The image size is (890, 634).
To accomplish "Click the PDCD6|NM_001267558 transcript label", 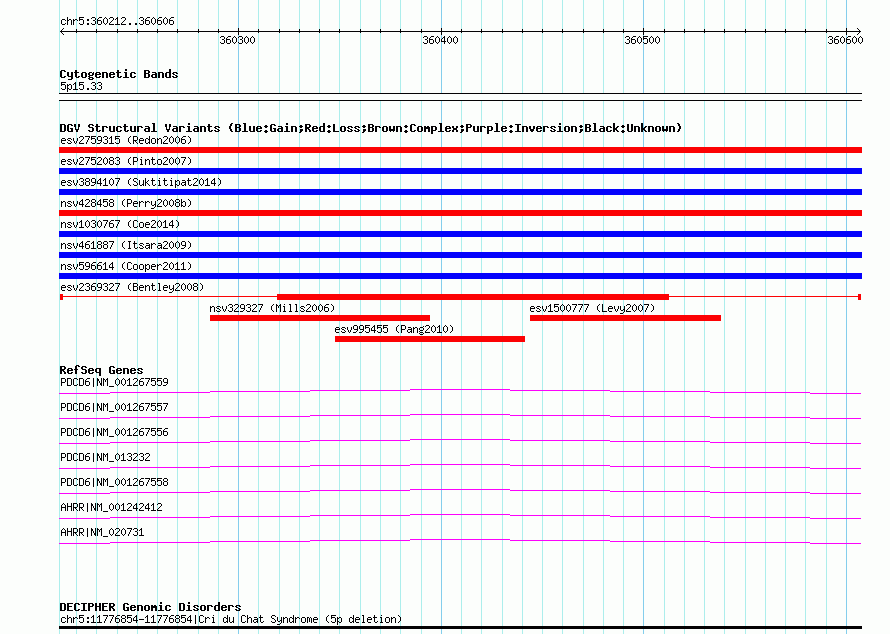I will point(114,482).
